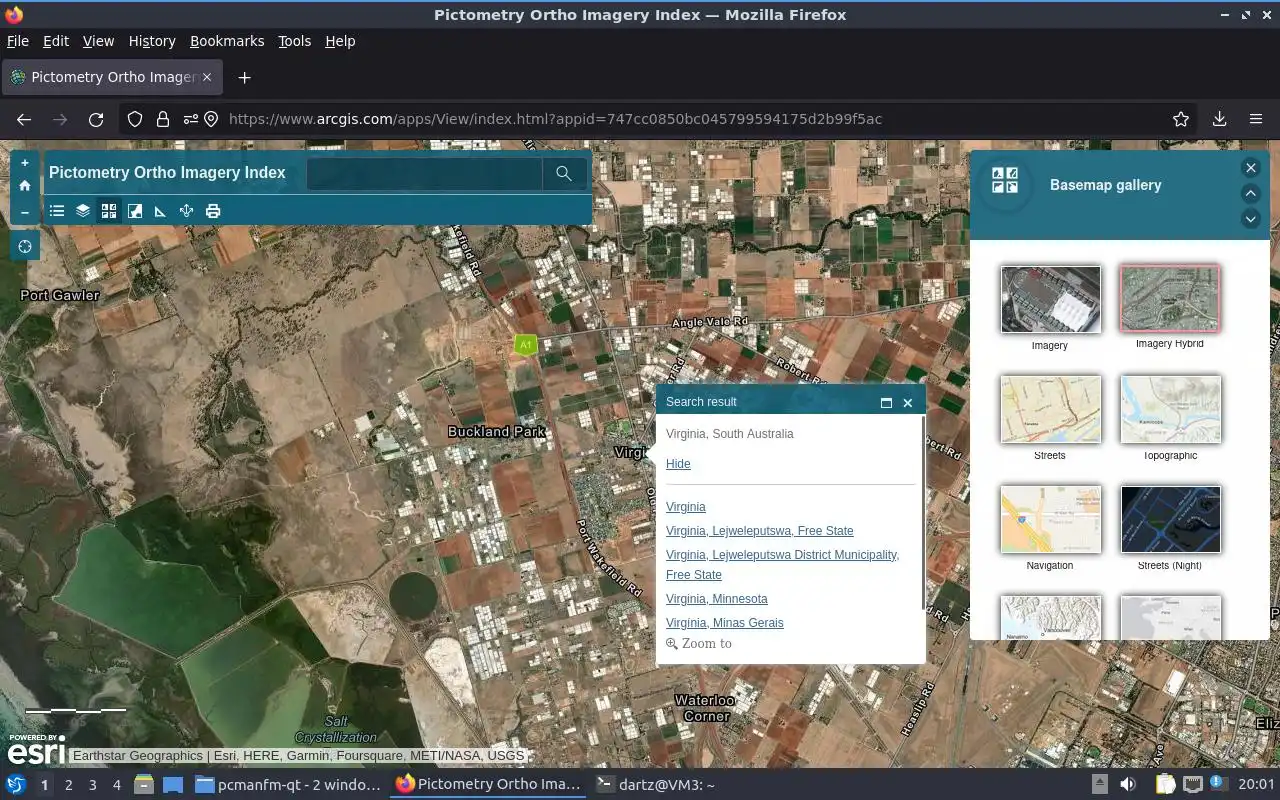Expand the Basemap gallery with down chevron
1280x800 pixels.
pos(1250,218)
